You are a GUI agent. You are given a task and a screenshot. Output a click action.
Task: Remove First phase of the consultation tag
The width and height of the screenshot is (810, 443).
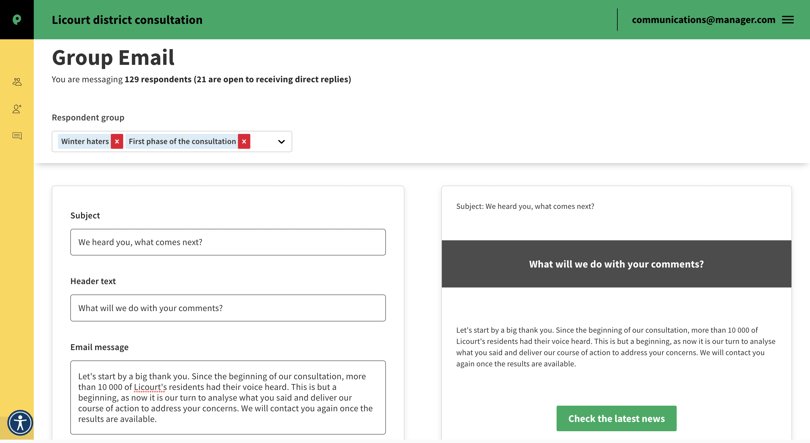click(244, 141)
